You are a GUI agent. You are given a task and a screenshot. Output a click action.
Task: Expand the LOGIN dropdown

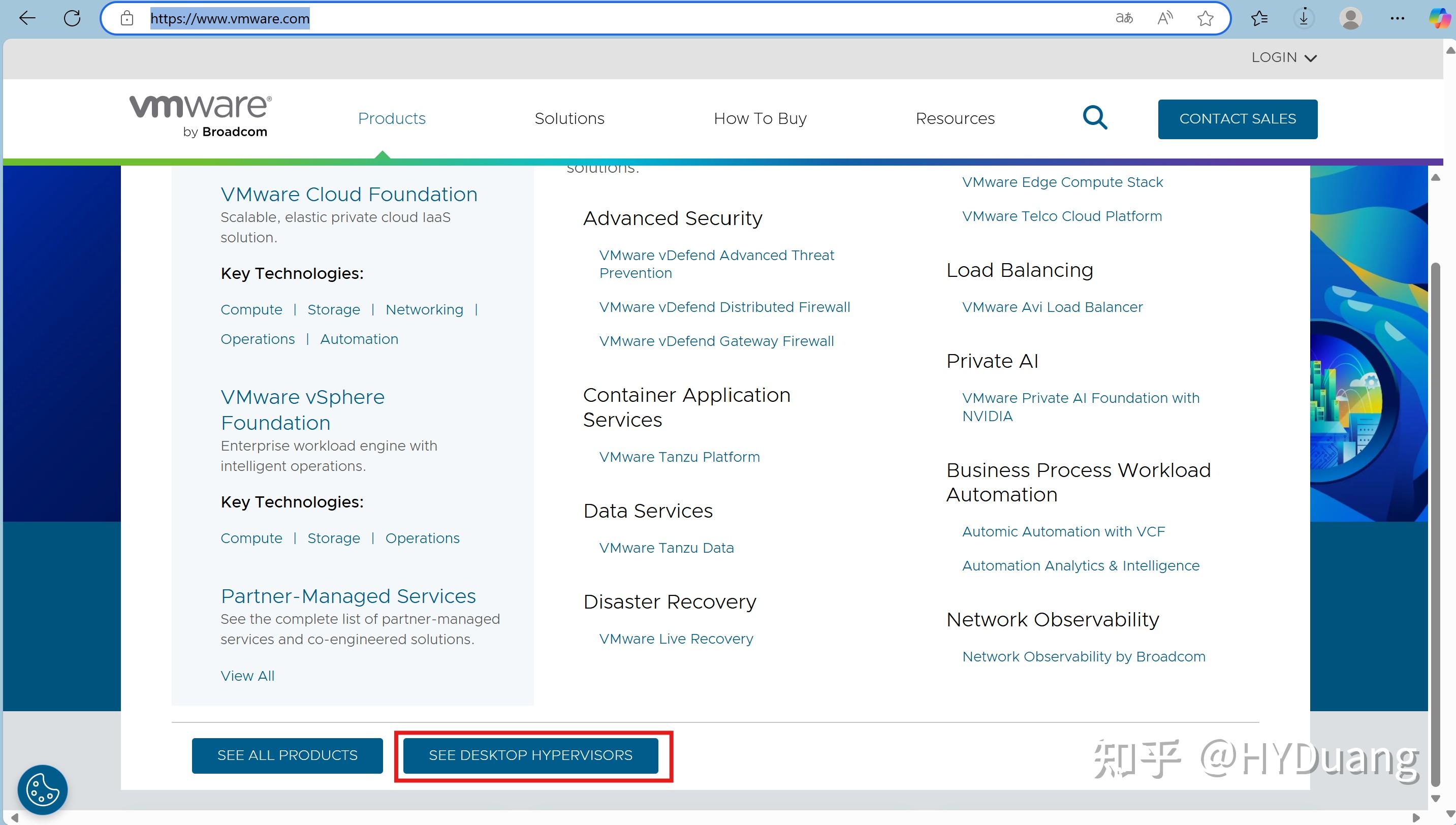tap(1284, 57)
